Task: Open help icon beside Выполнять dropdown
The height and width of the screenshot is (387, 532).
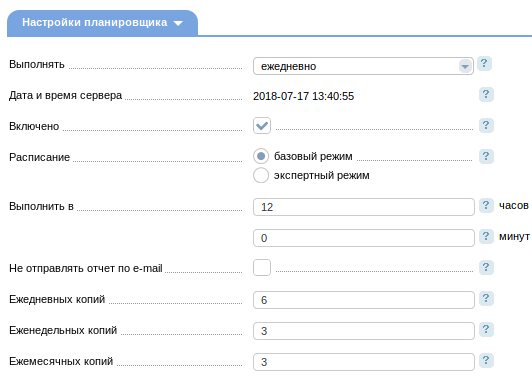Action: tap(484, 63)
